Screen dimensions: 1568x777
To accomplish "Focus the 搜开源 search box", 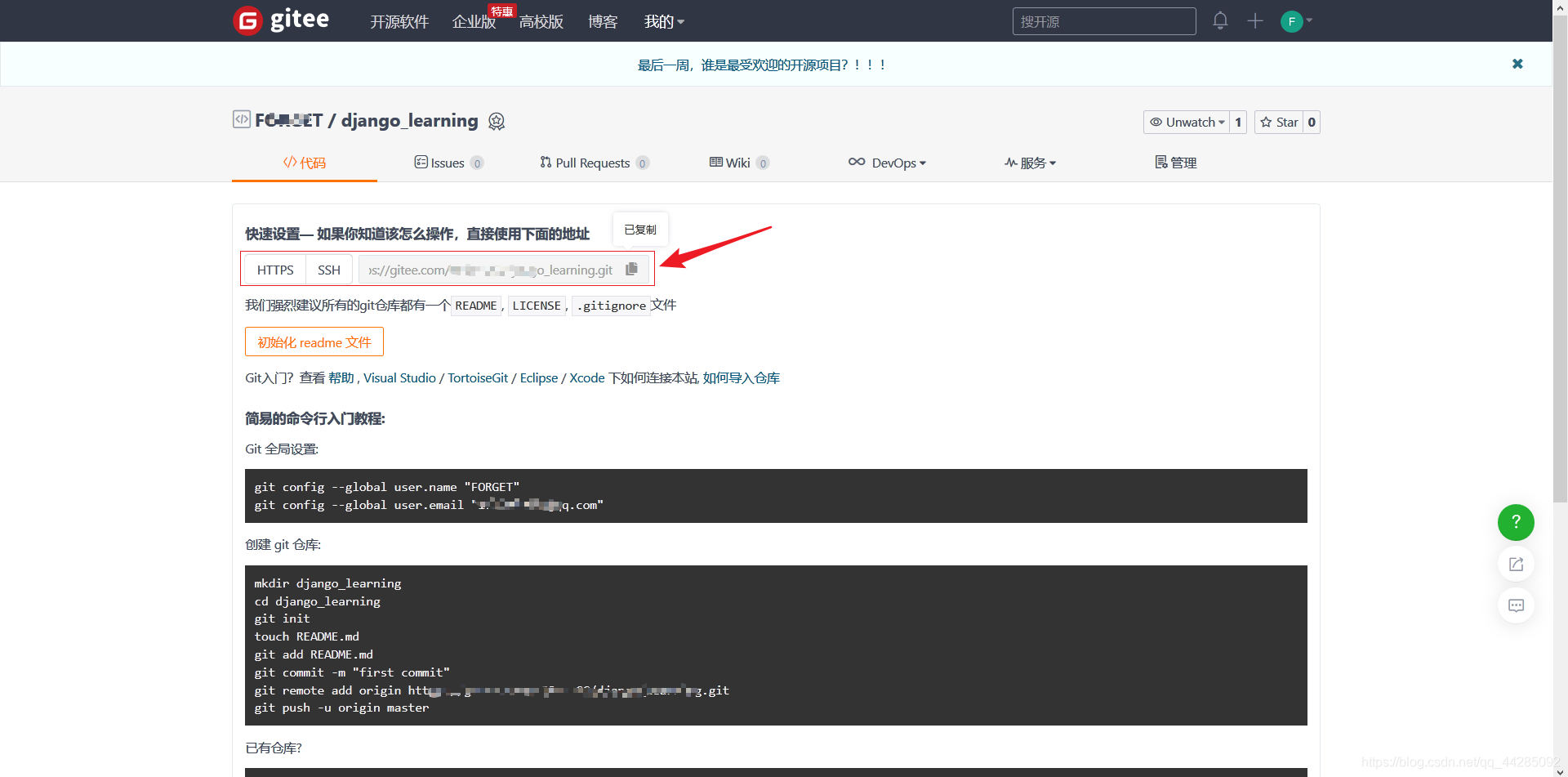I will 1104,21.
